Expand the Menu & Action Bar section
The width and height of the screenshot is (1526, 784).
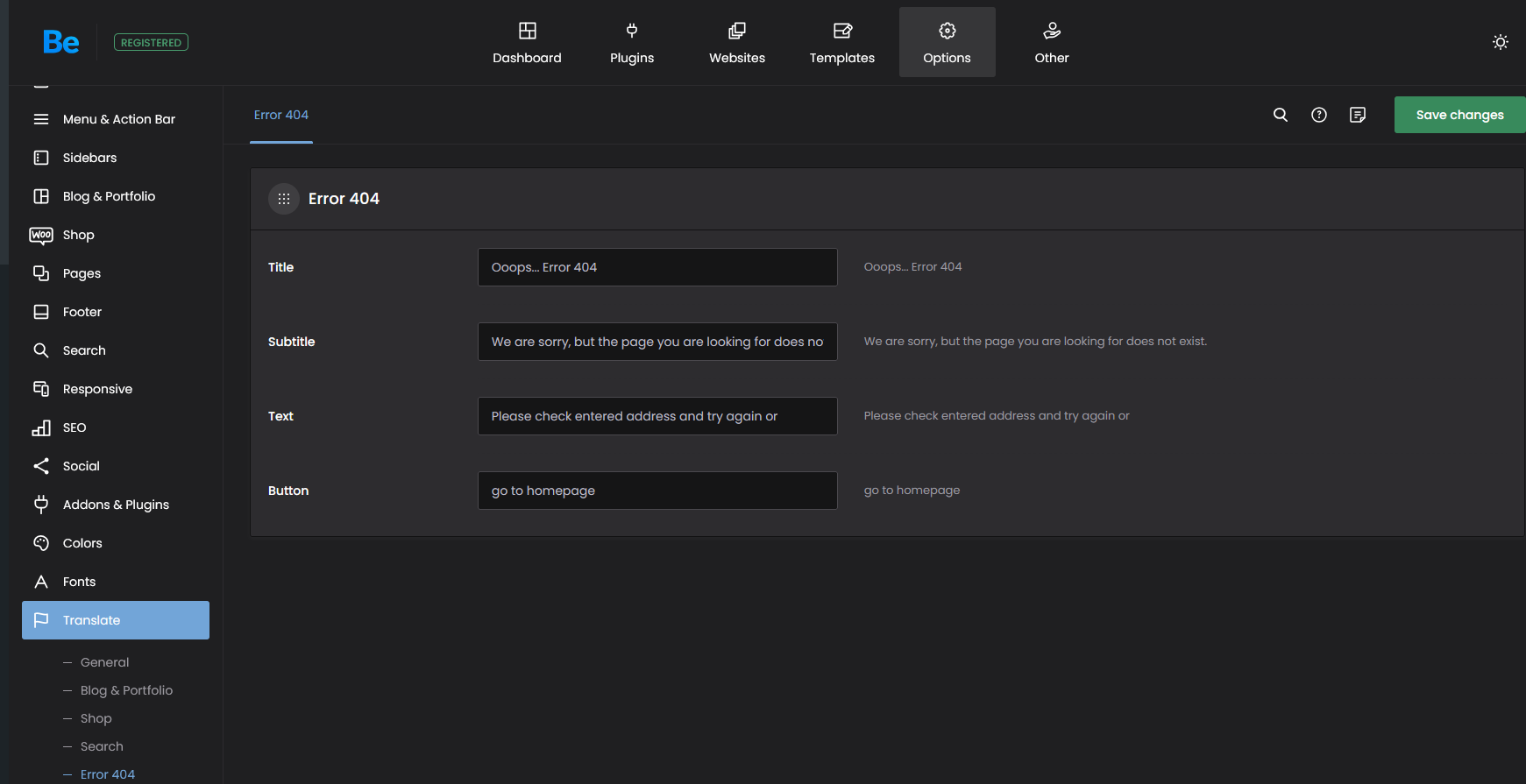pyautogui.click(x=118, y=119)
